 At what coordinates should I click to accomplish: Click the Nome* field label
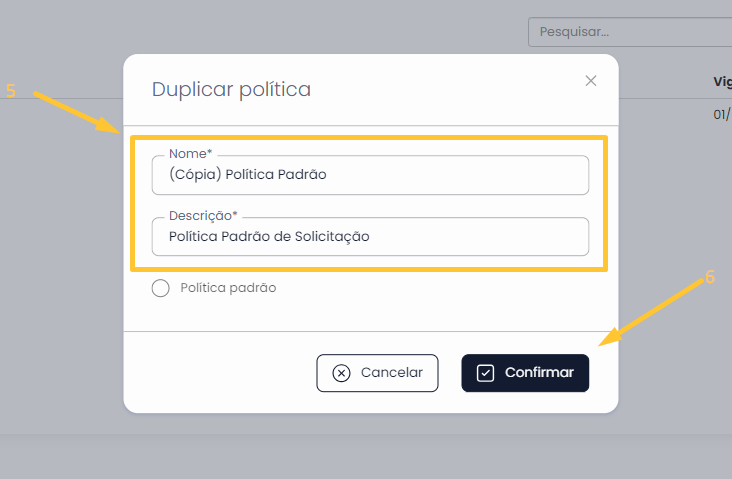[x=190, y=153]
